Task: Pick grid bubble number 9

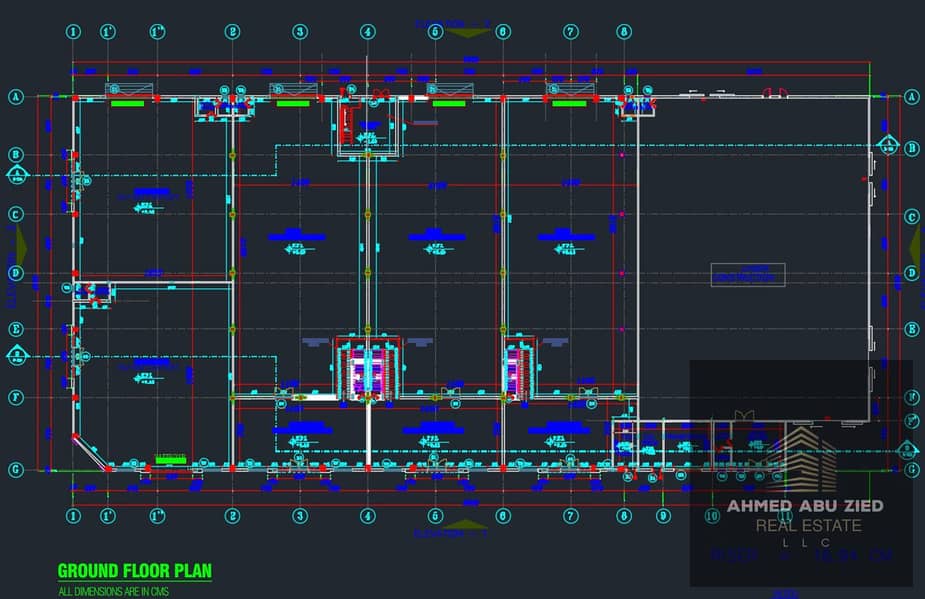Action: pyautogui.click(x=663, y=516)
